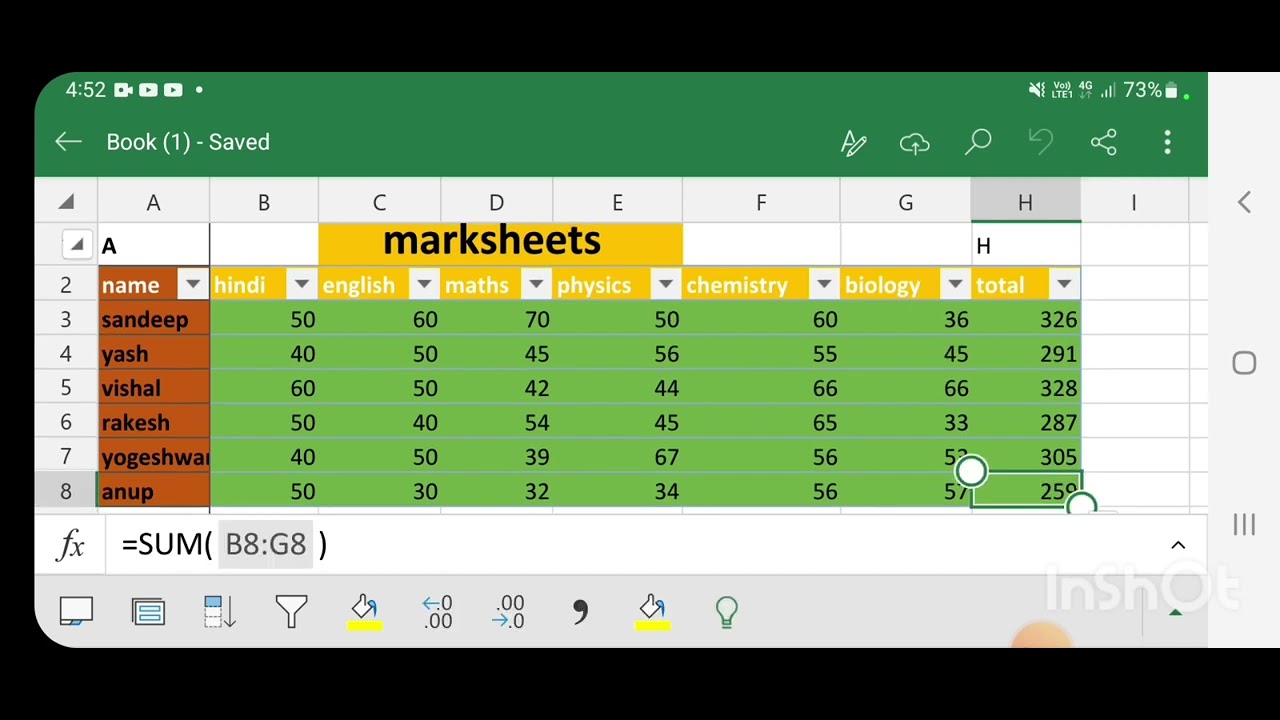
Task: Tap the format as table icon
Action: (148, 611)
